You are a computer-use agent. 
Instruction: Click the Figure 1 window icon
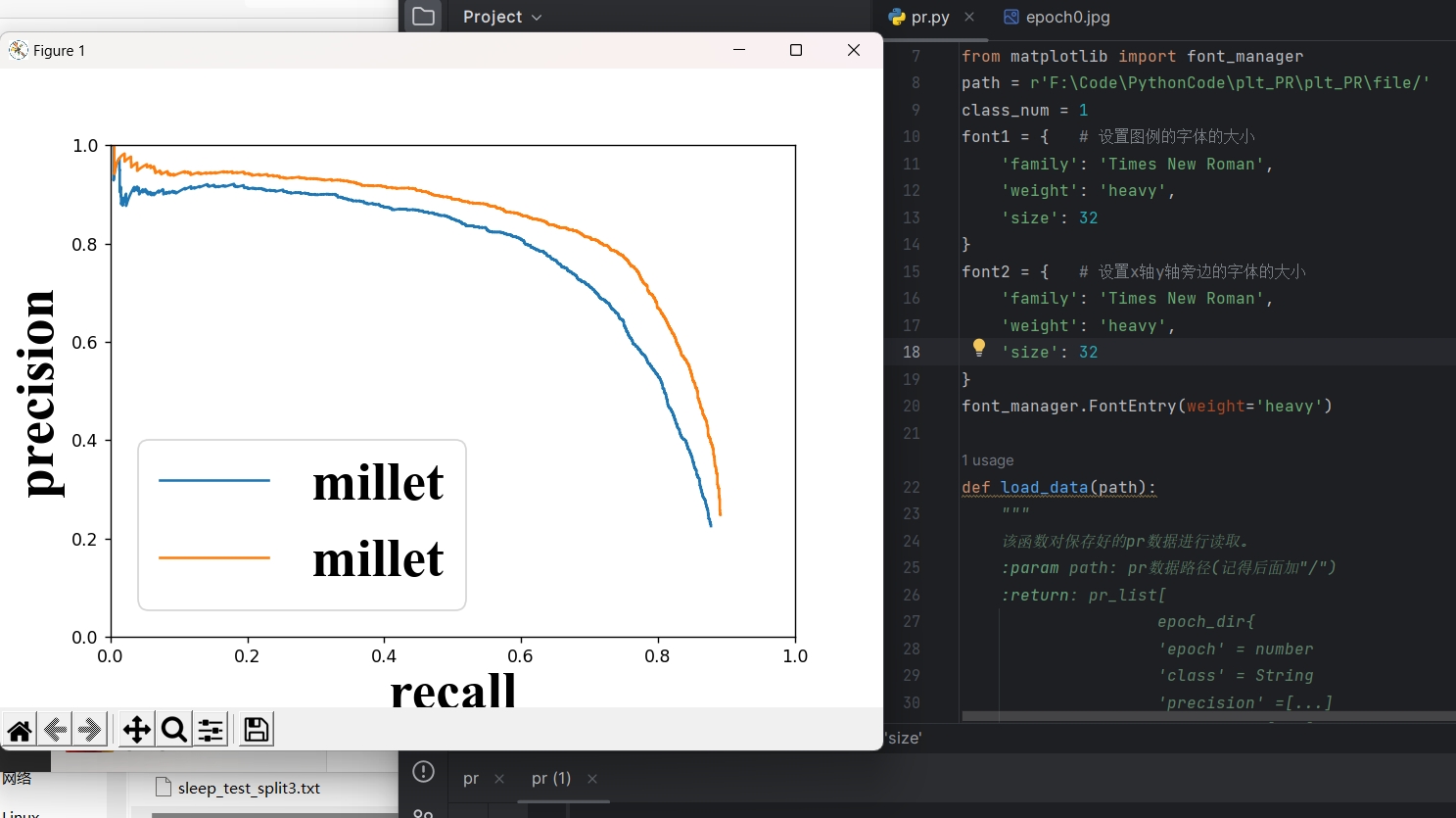(x=18, y=50)
